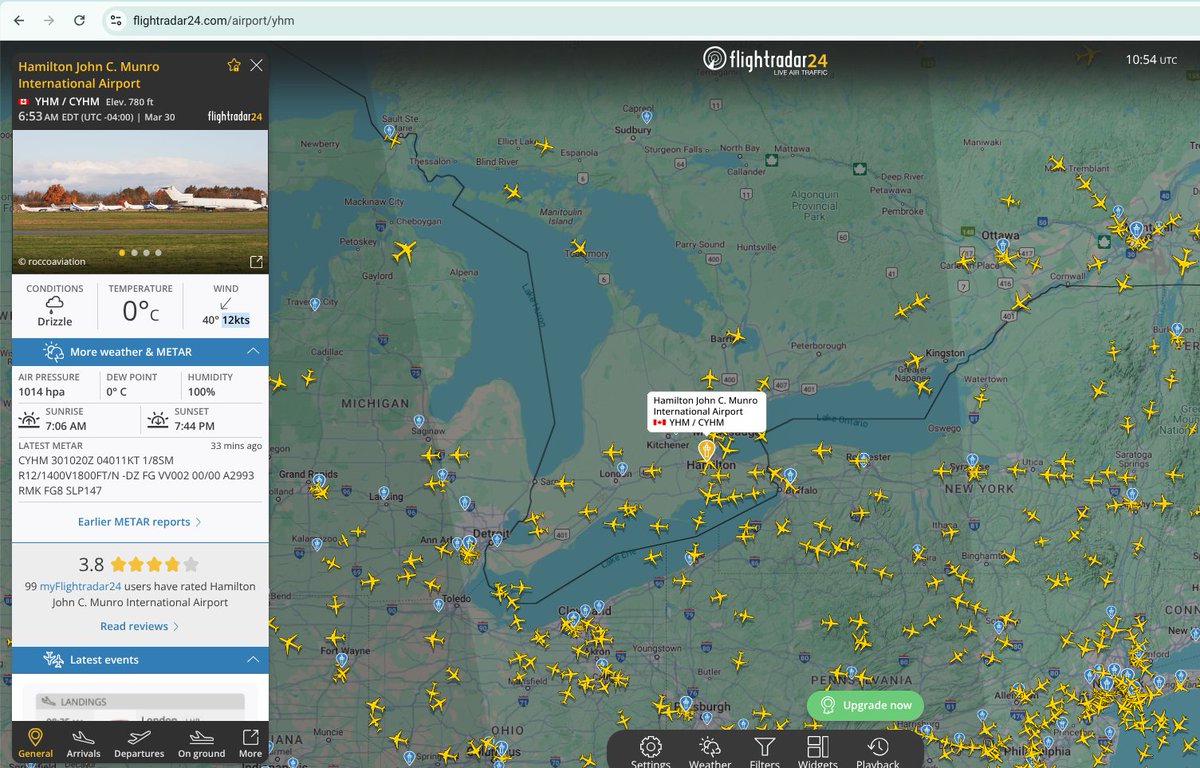Open the Weather layer tool
The image size is (1200, 768).
coord(710,752)
